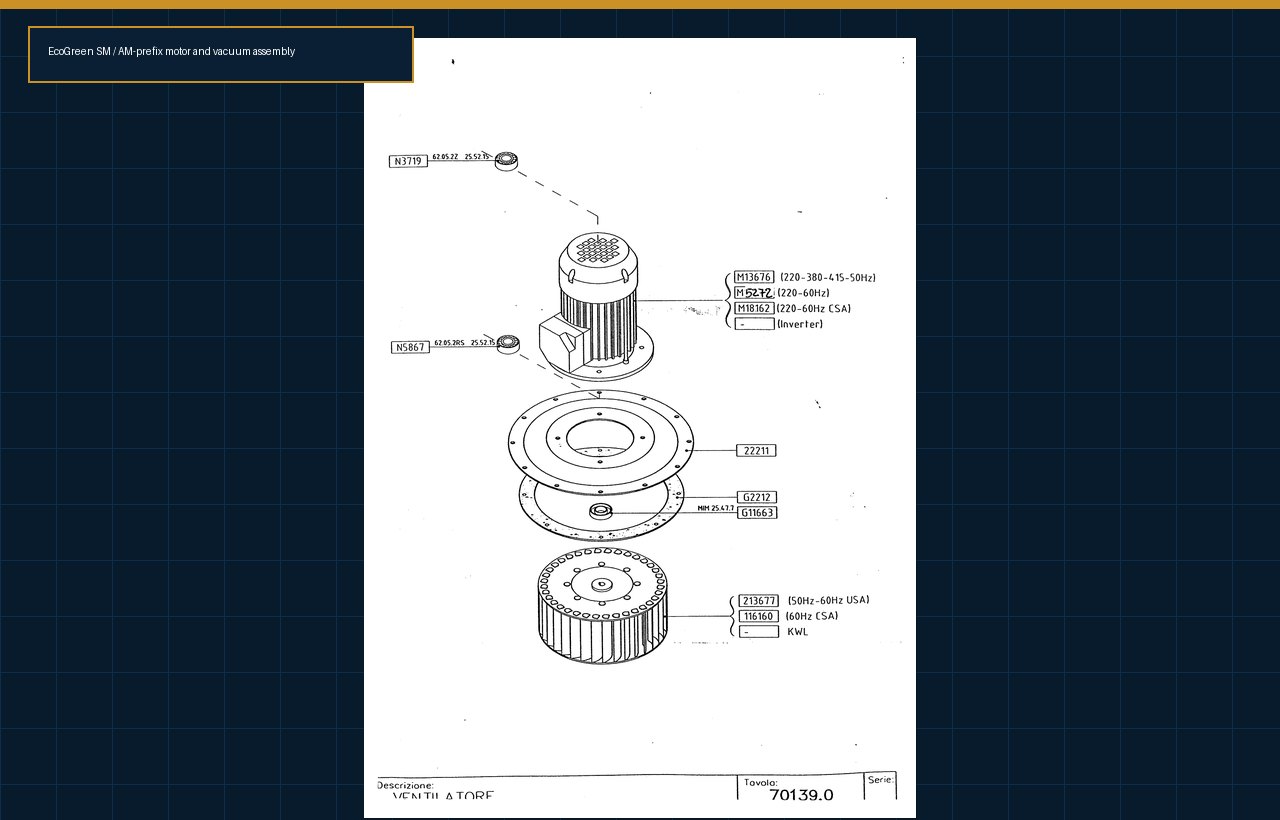1280x820 pixels.
Task: Click the KWL label text
Action: coord(797,632)
